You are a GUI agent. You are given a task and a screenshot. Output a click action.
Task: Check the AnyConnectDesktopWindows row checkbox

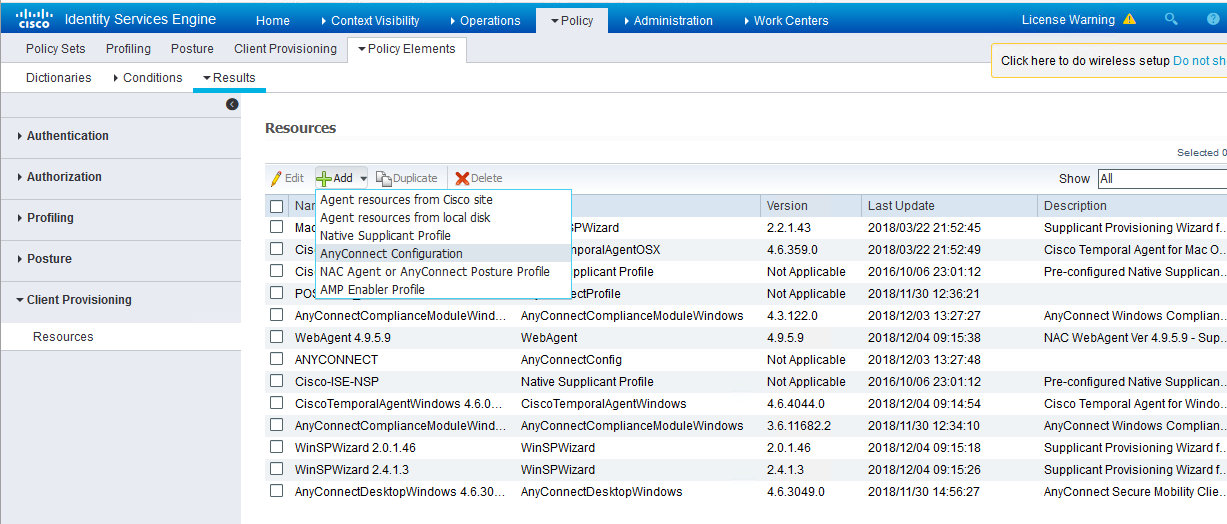276,491
